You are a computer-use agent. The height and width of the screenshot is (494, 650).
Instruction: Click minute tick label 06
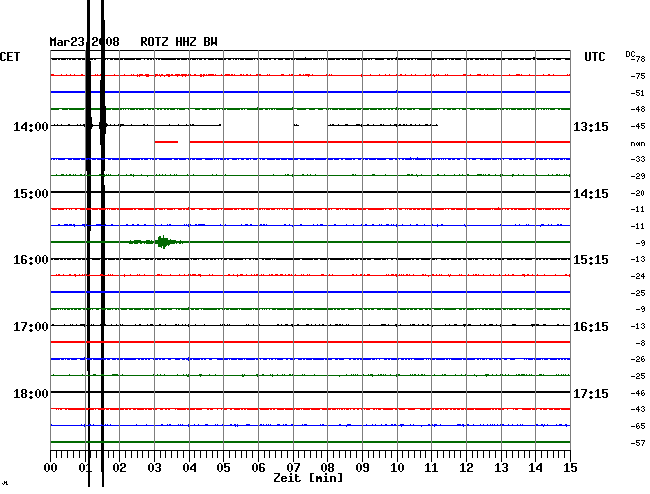point(258,468)
